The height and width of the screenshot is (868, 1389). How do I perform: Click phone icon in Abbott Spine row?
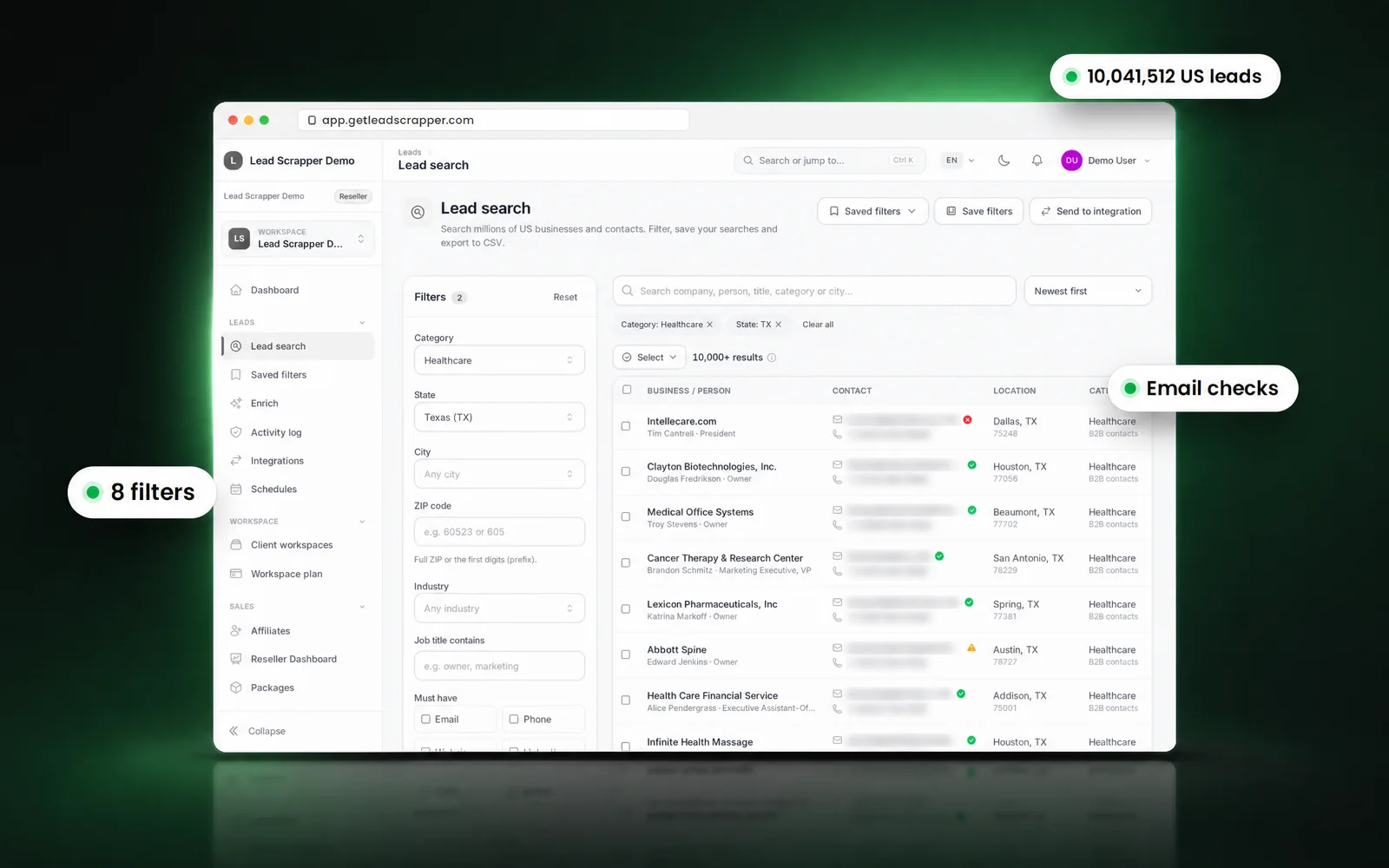click(837, 662)
